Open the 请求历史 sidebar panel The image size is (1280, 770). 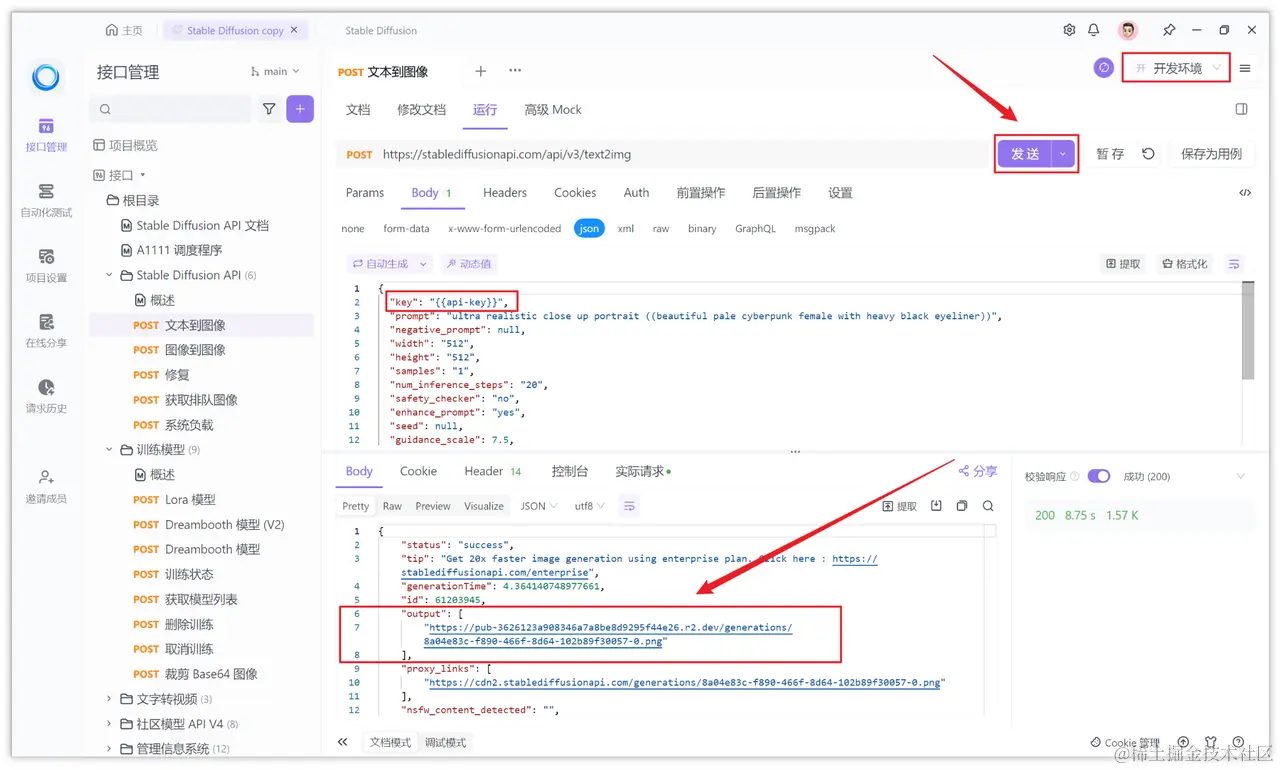tap(46, 395)
